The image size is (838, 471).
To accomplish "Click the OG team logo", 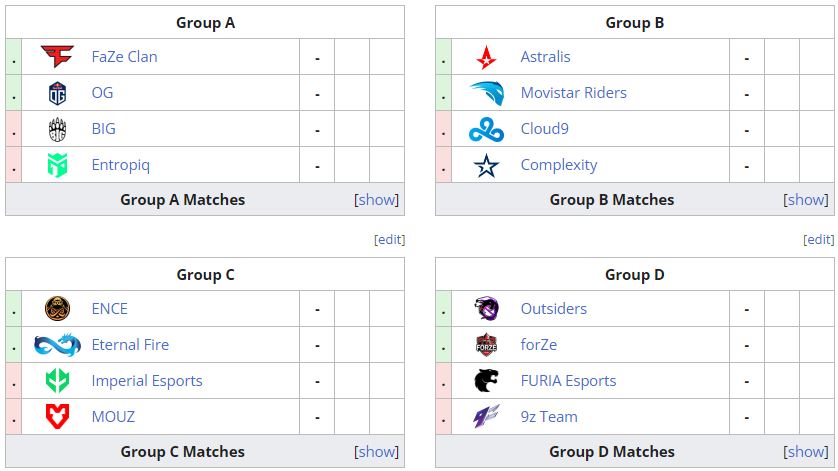I will 57,93.
